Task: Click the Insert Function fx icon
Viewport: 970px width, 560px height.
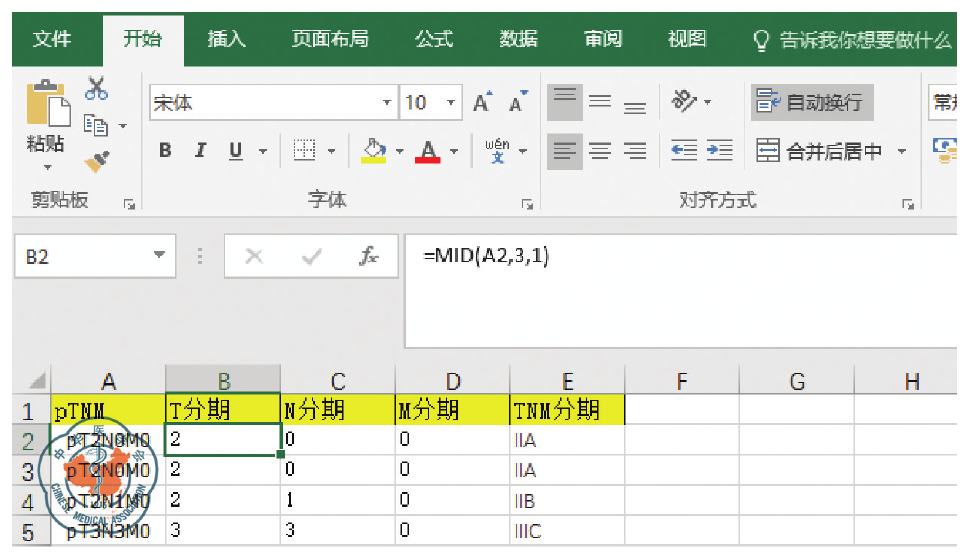Action: click(x=369, y=257)
